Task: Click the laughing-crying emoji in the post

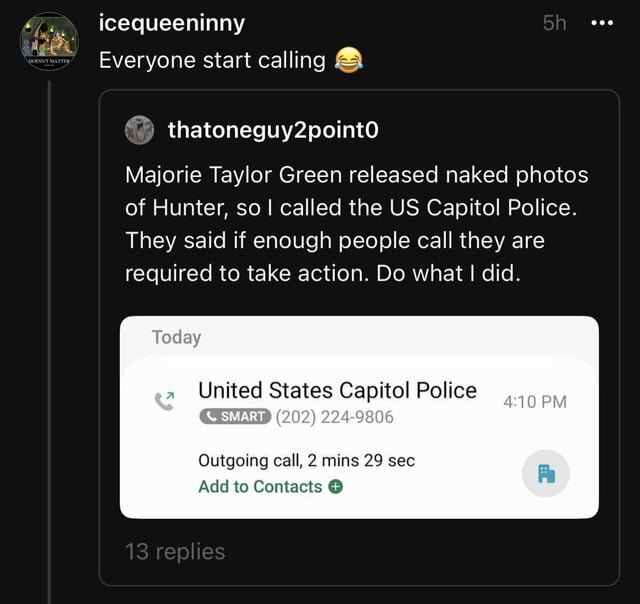Action: 348,60
